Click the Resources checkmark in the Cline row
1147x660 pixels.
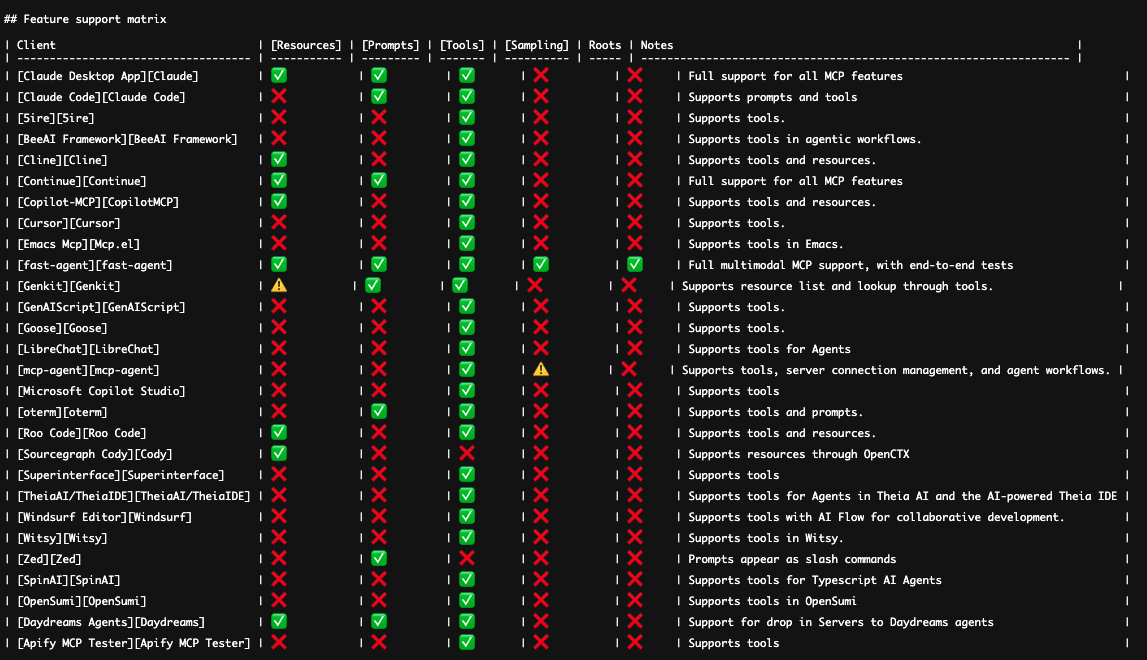[x=279, y=159]
